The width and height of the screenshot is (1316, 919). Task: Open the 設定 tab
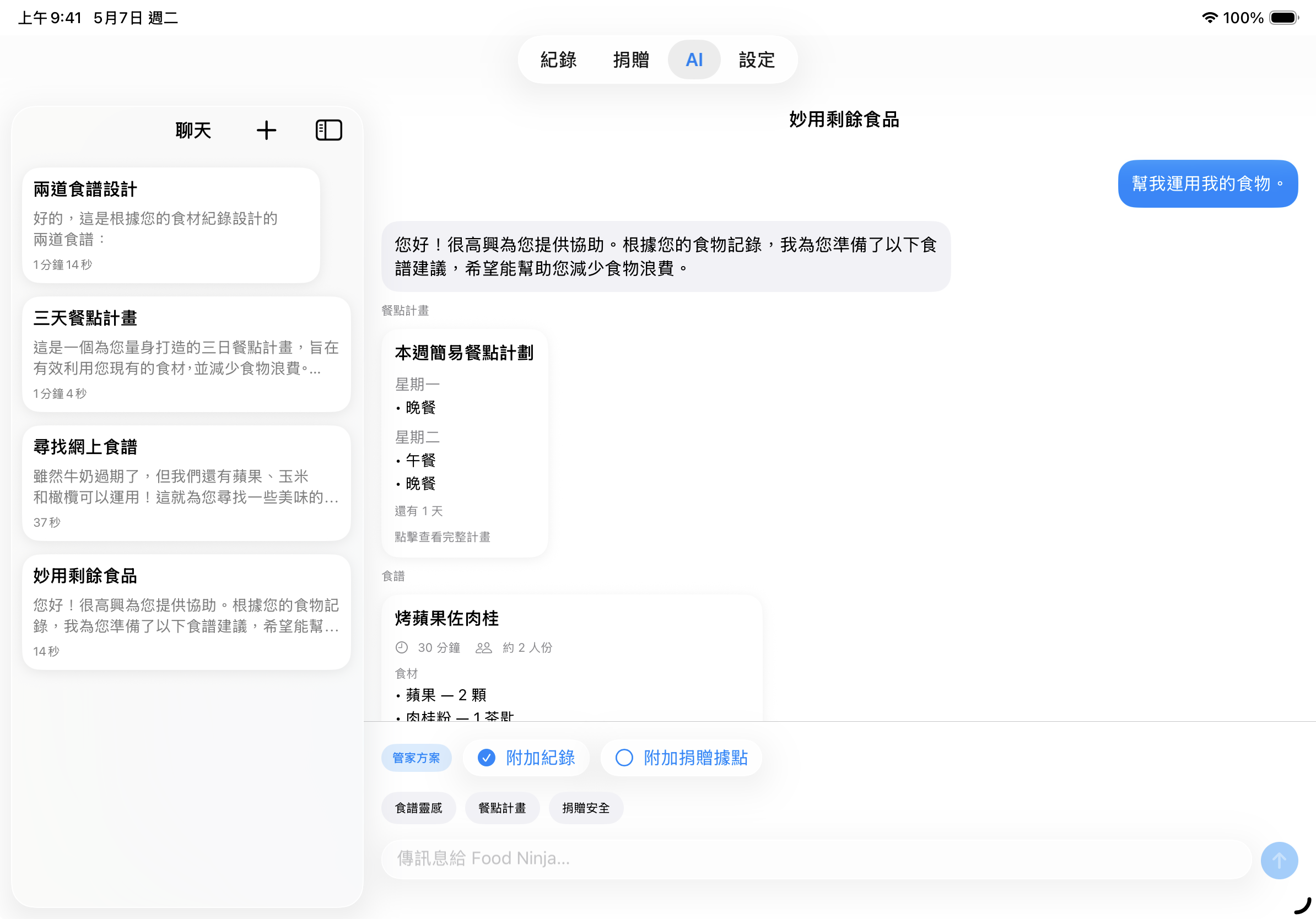(756, 59)
